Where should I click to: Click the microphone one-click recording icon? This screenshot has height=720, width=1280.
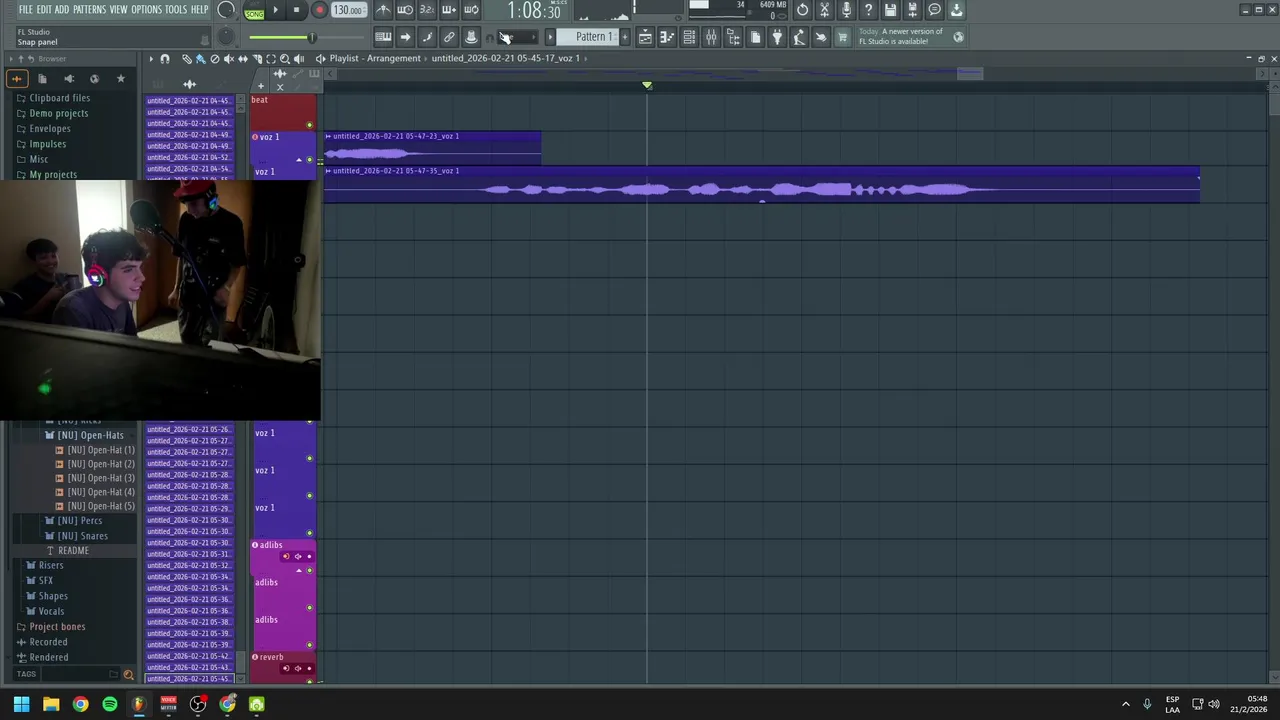846,10
